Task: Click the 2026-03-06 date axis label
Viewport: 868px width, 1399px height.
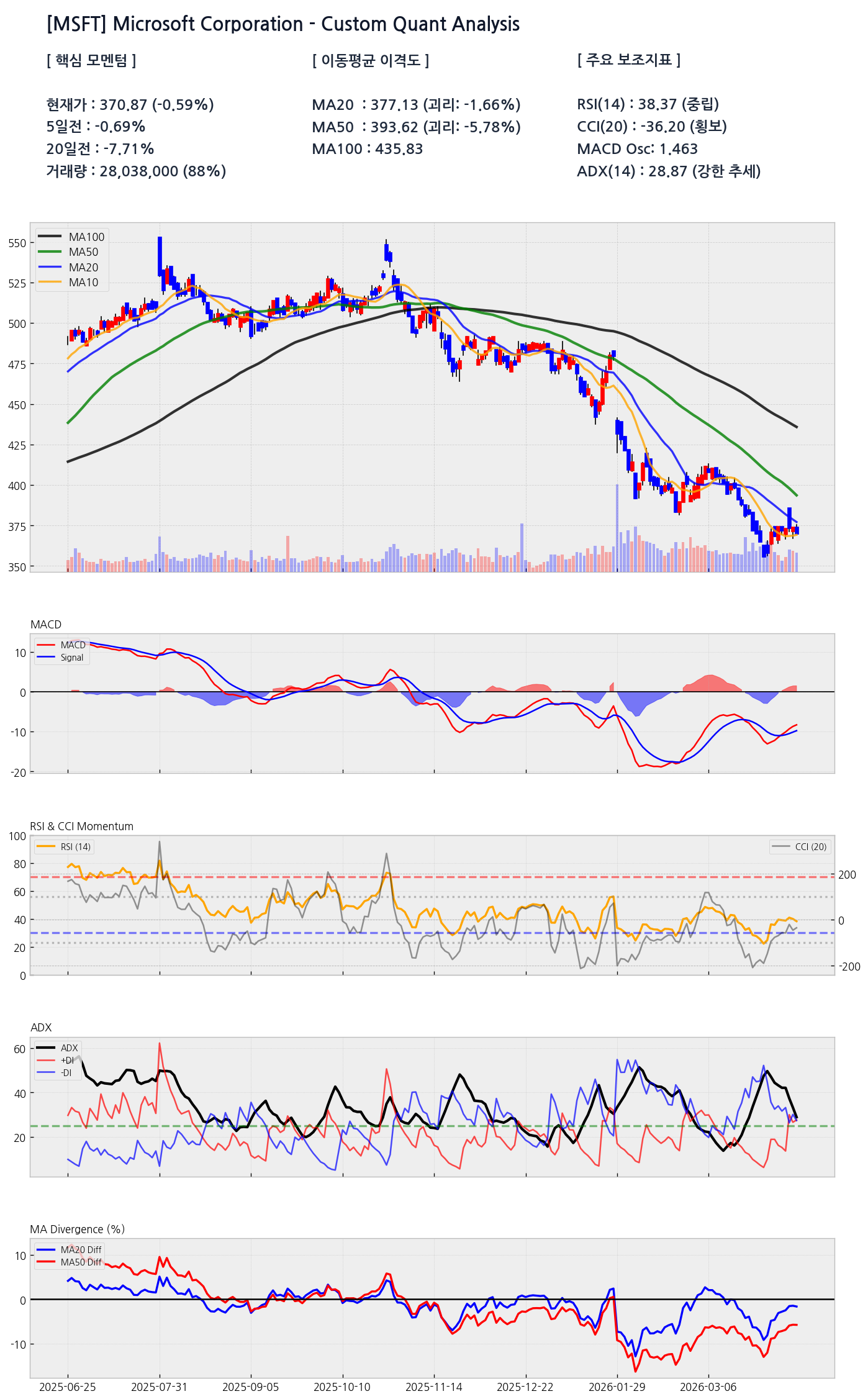Action: pos(708,1387)
